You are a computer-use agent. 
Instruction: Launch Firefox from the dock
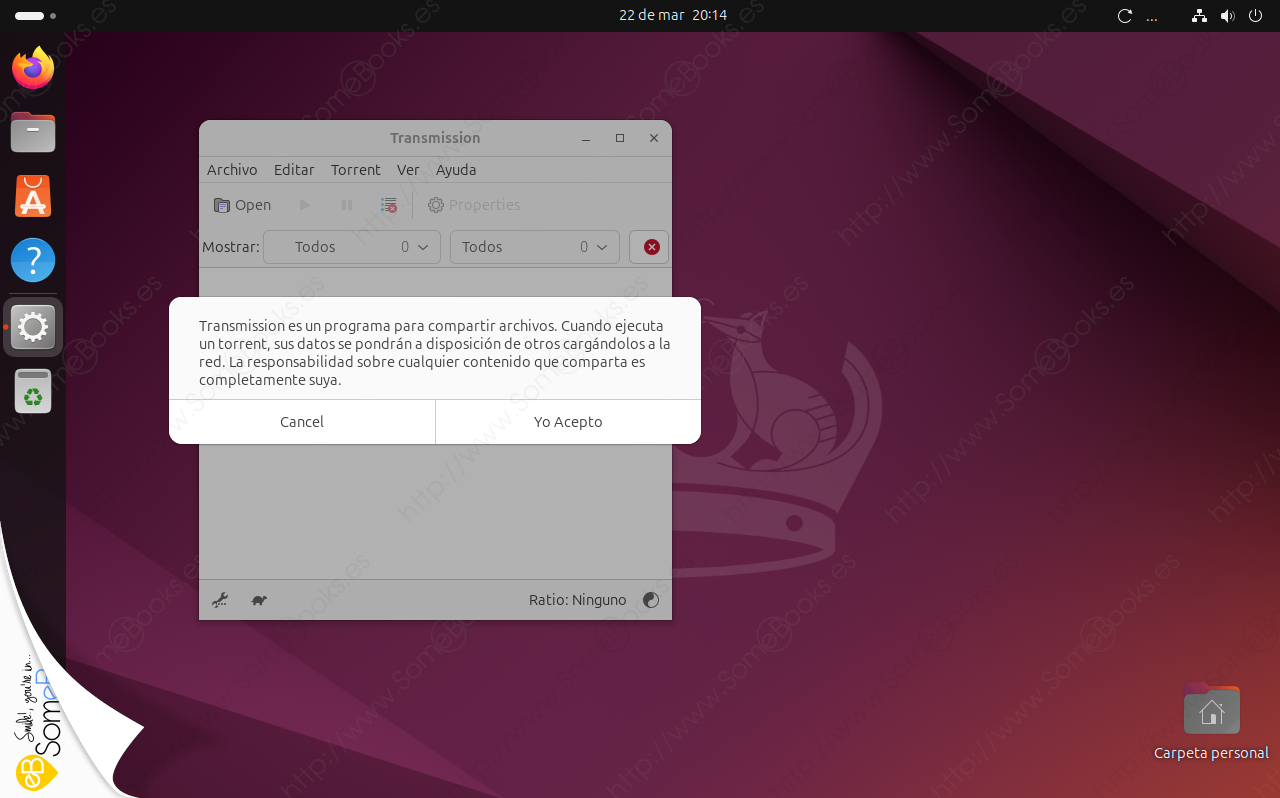(x=33, y=68)
